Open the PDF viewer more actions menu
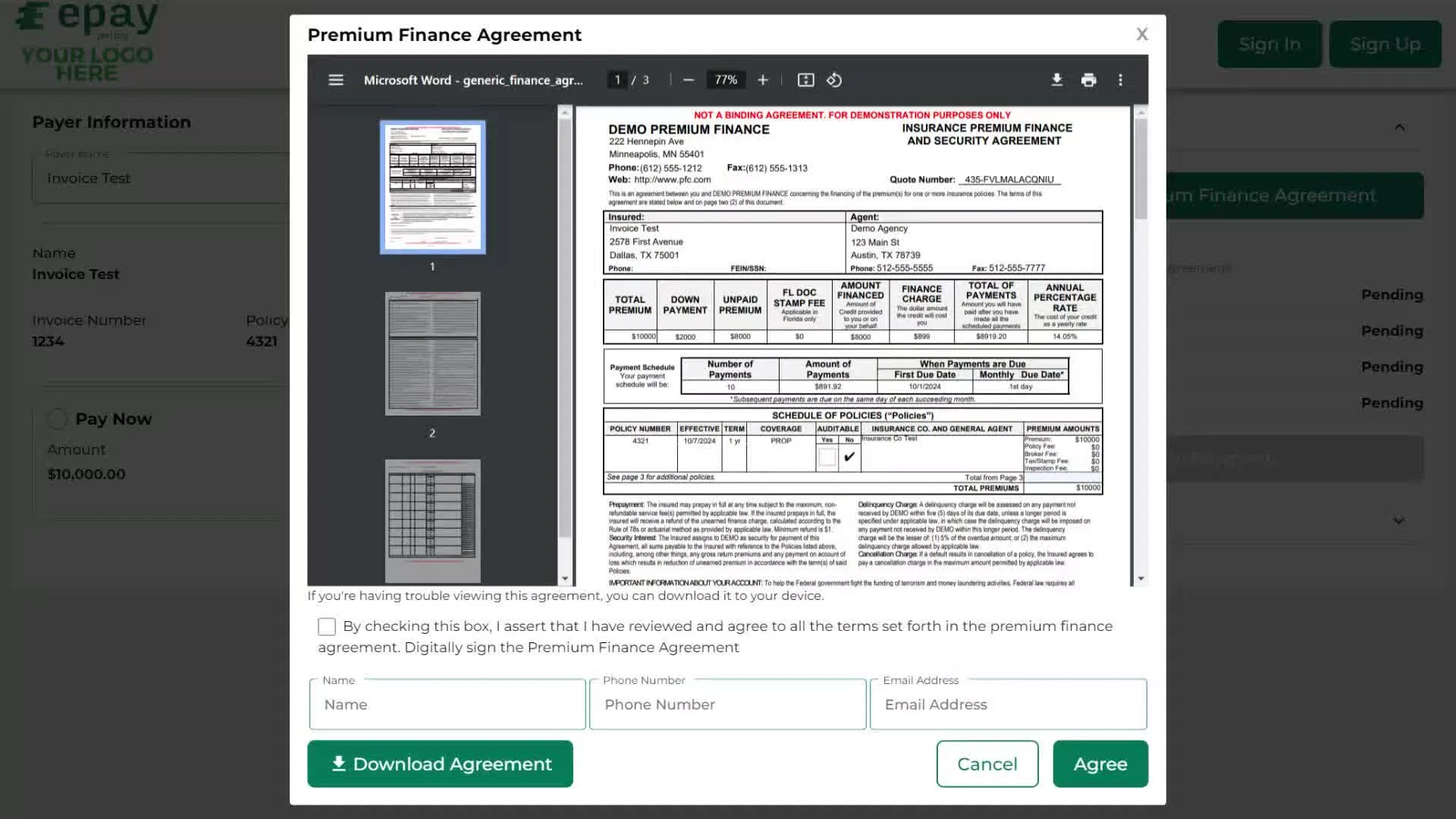The height and width of the screenshot is (819, 1456). click(x=1120, y=80)
